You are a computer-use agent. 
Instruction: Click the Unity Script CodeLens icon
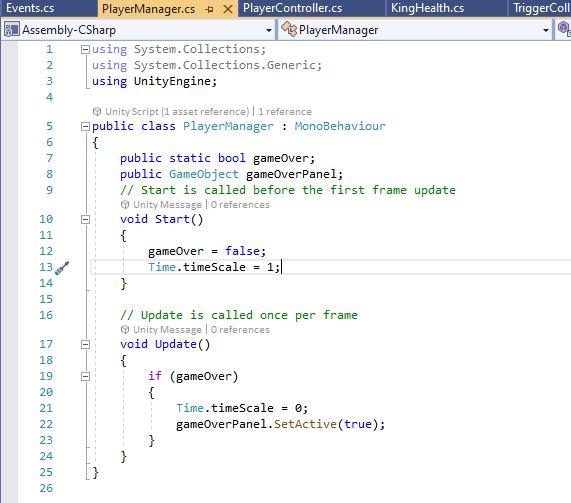(97, 111)
